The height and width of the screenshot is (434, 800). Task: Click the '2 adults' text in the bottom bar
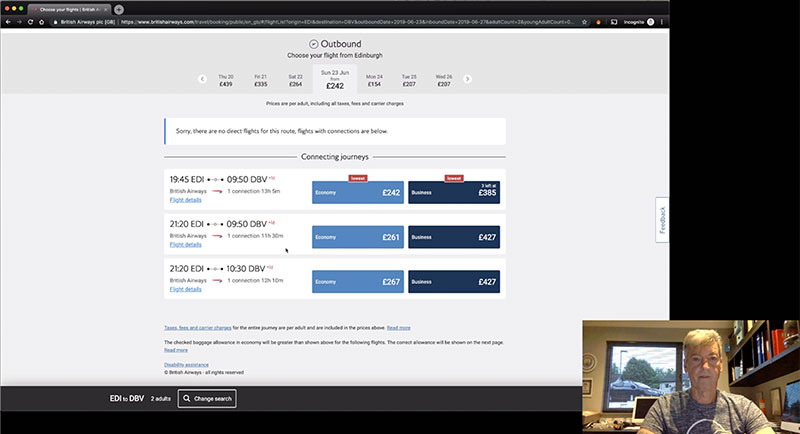pyautogui.click(x=161, y=399)
